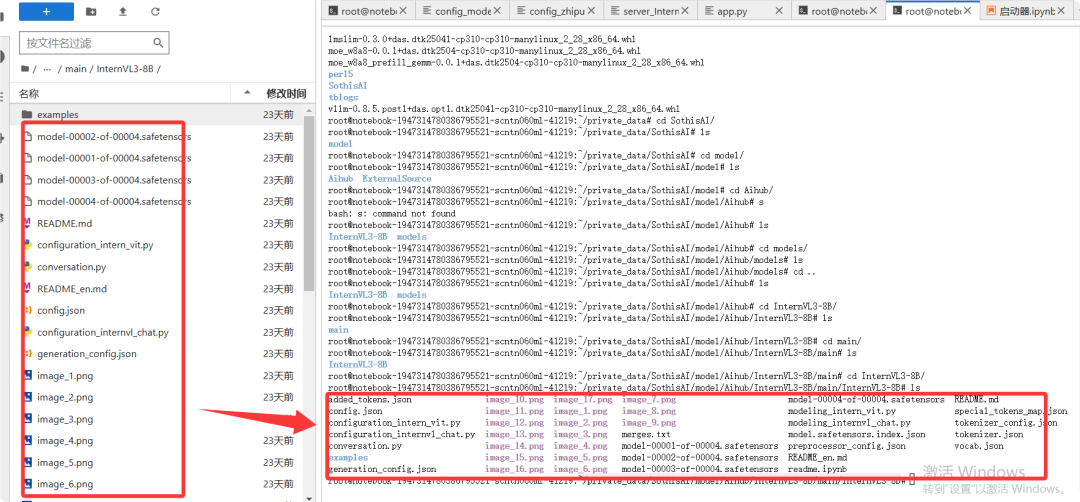Click file icon of model-00001-of-00004.safetensors
The height and width of the screenshot is (502, 1080).
click(x=28, y=158)
